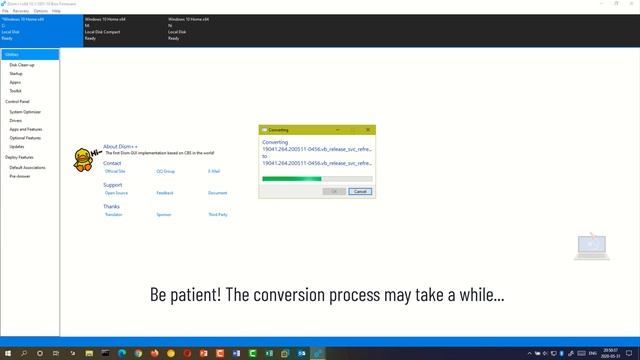Image resolution: width=640 pixels, height=360 pixels.
Task: Open the Options menu
Action: coord(40,11)
